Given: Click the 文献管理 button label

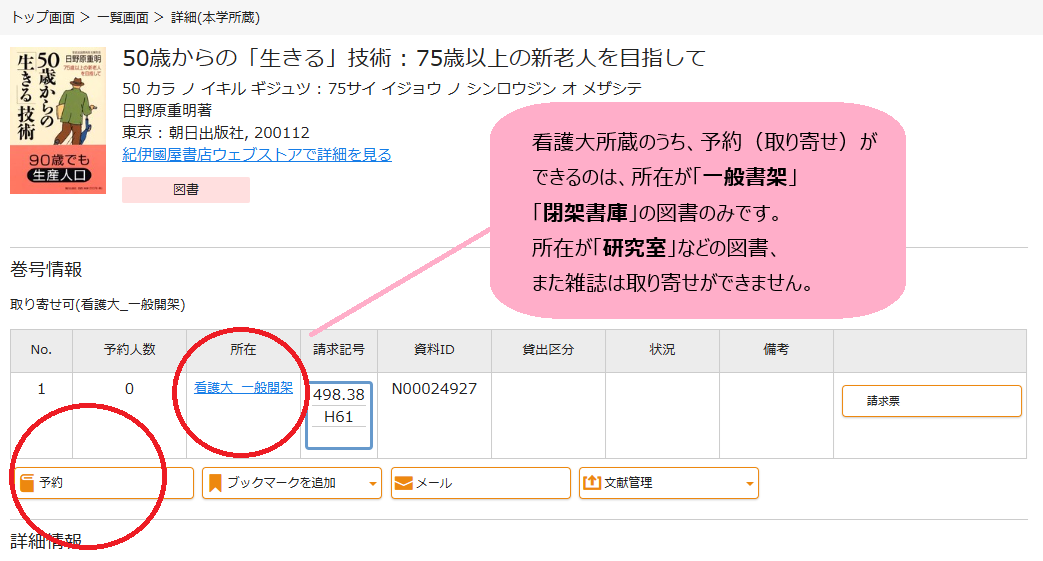Looking at the screenshot, I should [x=628, y=483].
